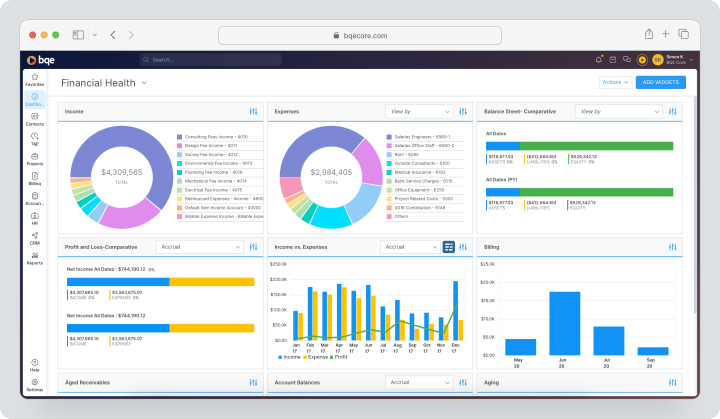Open the CRM sidebar icon

(34, 238)
